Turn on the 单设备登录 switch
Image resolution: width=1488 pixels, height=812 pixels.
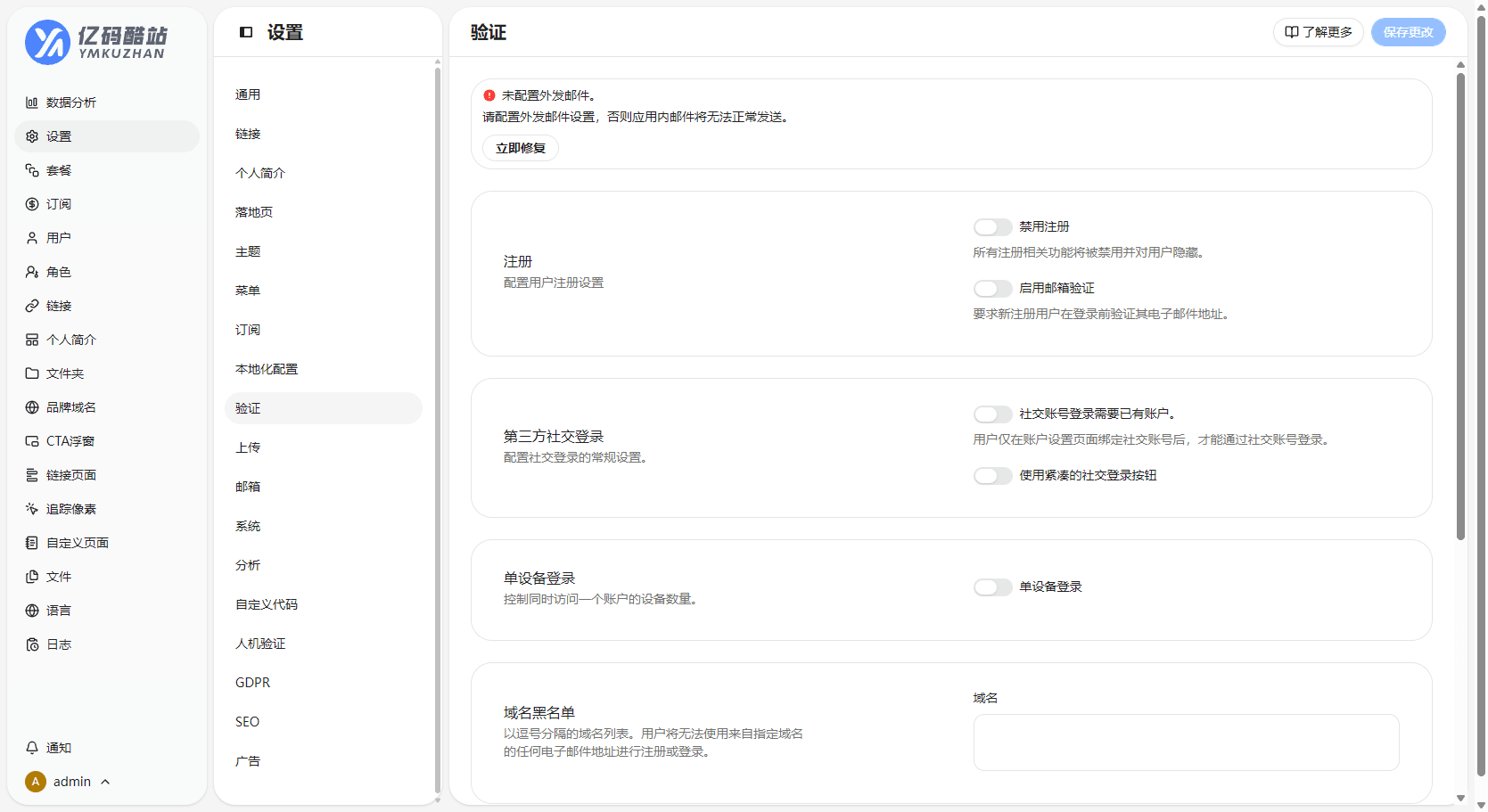992,587
